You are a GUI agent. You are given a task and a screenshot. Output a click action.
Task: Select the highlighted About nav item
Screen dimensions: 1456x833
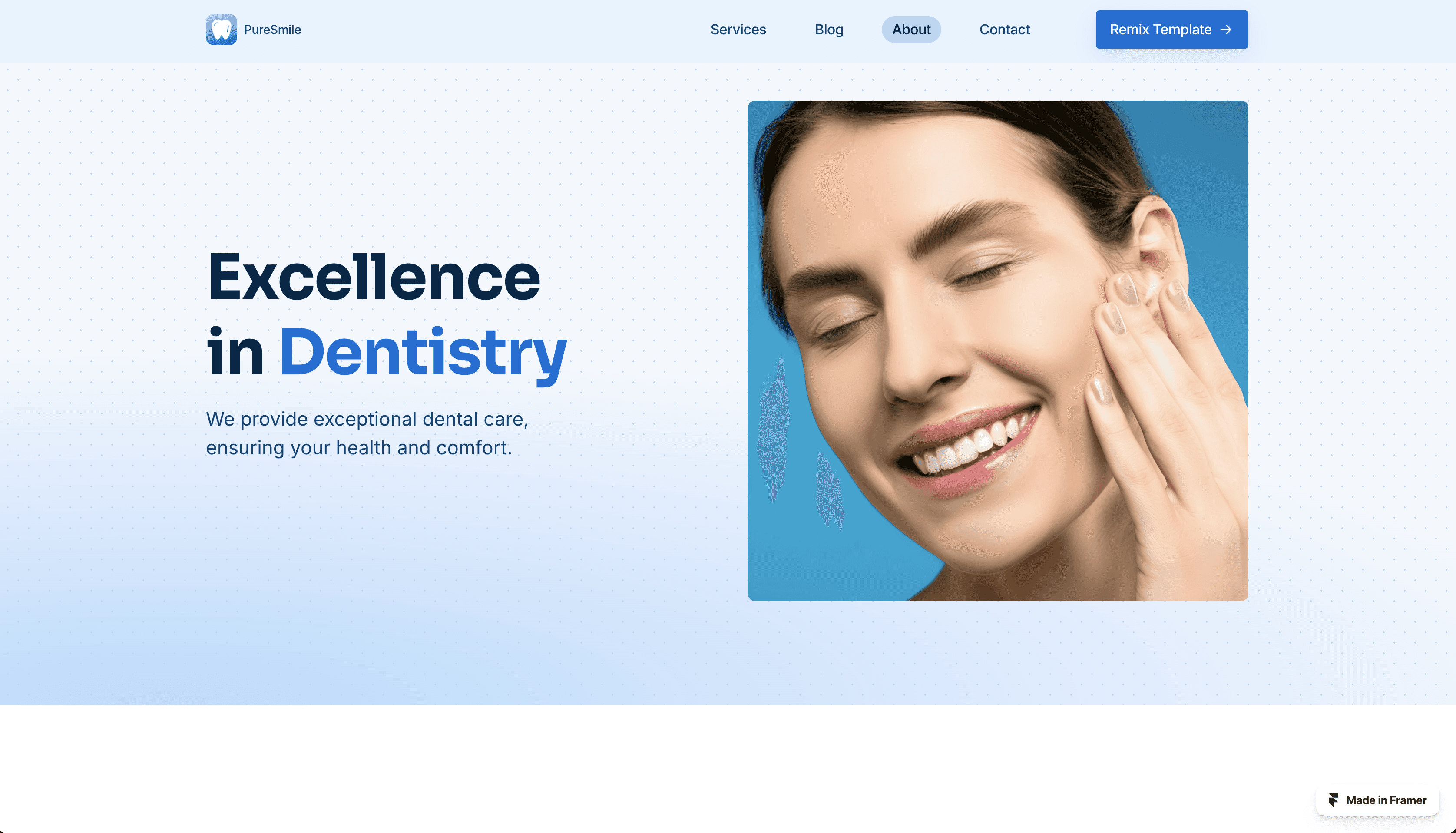click(911, 29)
